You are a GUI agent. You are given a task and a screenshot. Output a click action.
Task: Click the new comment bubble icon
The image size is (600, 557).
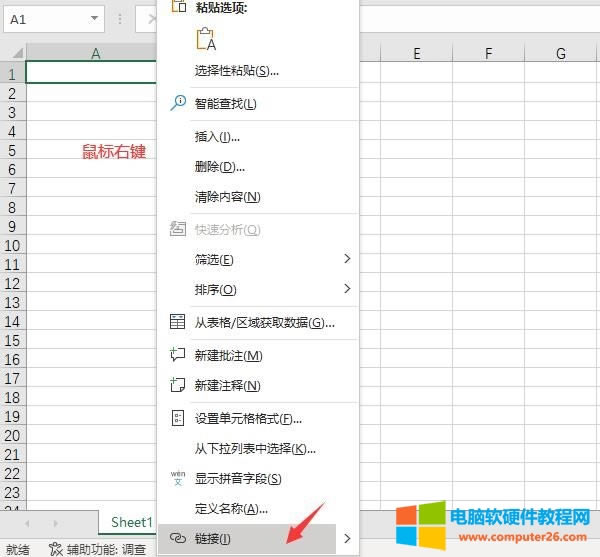point(178,355)
